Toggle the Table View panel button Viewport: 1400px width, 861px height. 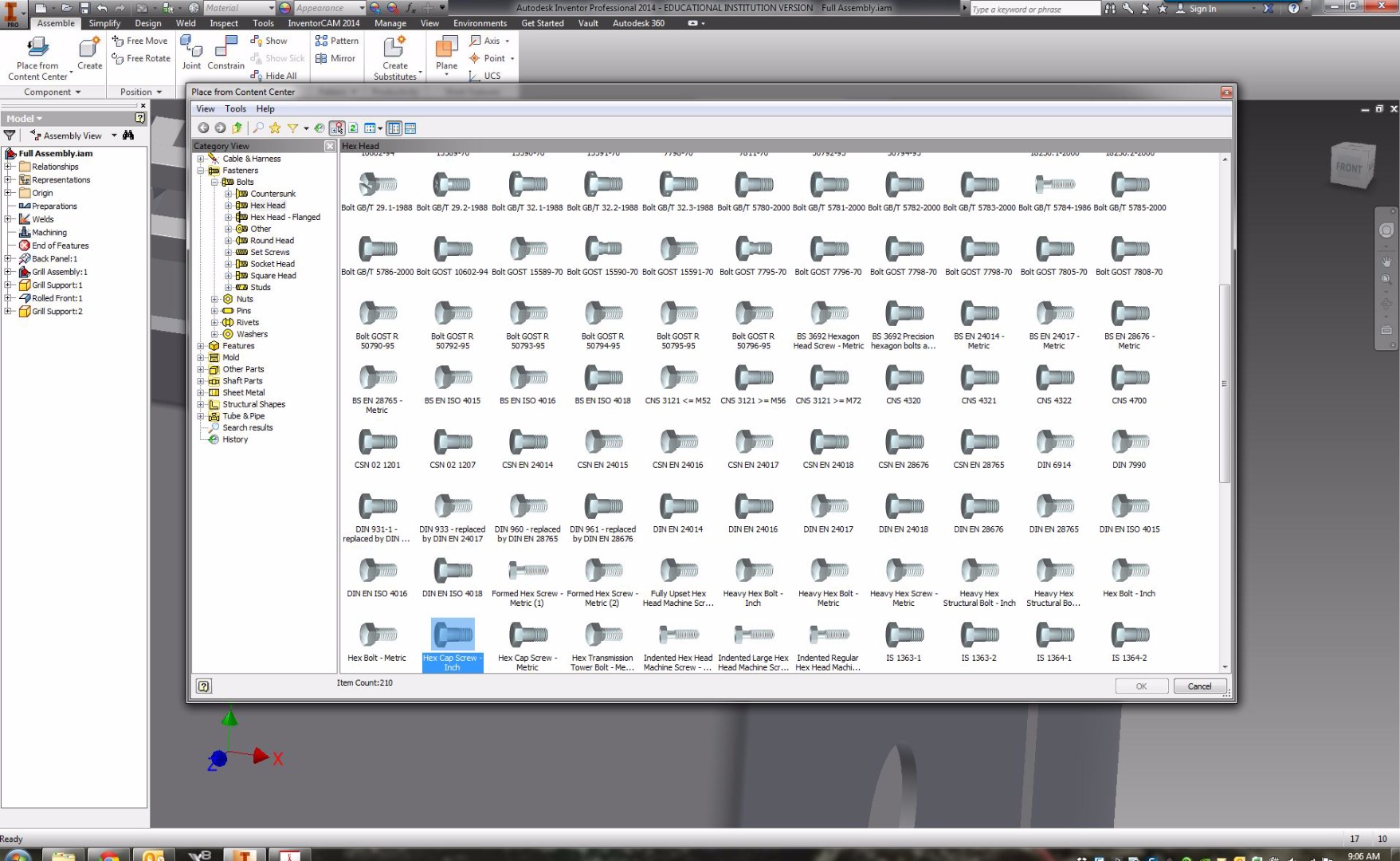410,128
